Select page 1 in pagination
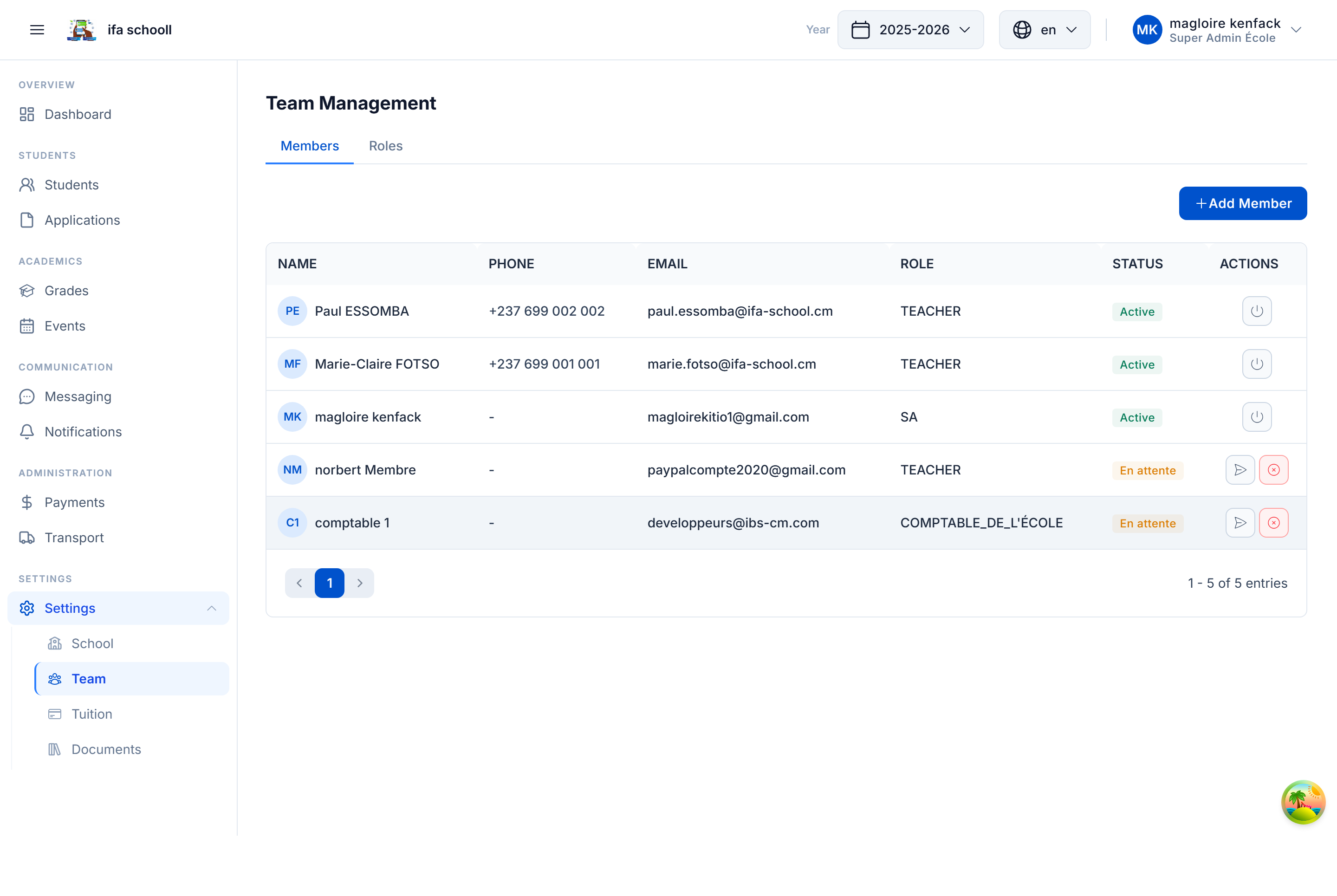The image size is (1337, 896). (330, 583)
